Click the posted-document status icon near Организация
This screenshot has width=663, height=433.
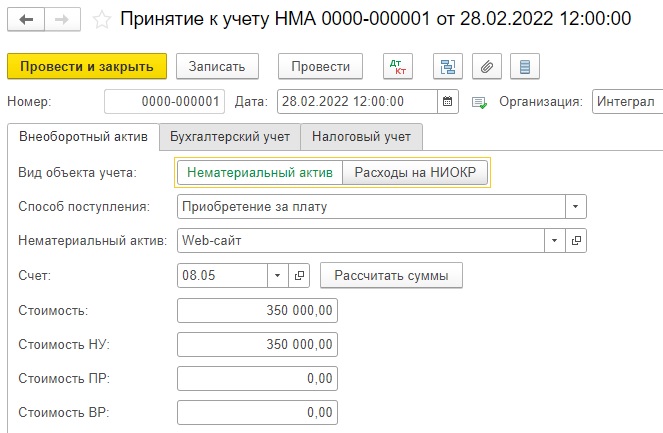coord(479,102)
